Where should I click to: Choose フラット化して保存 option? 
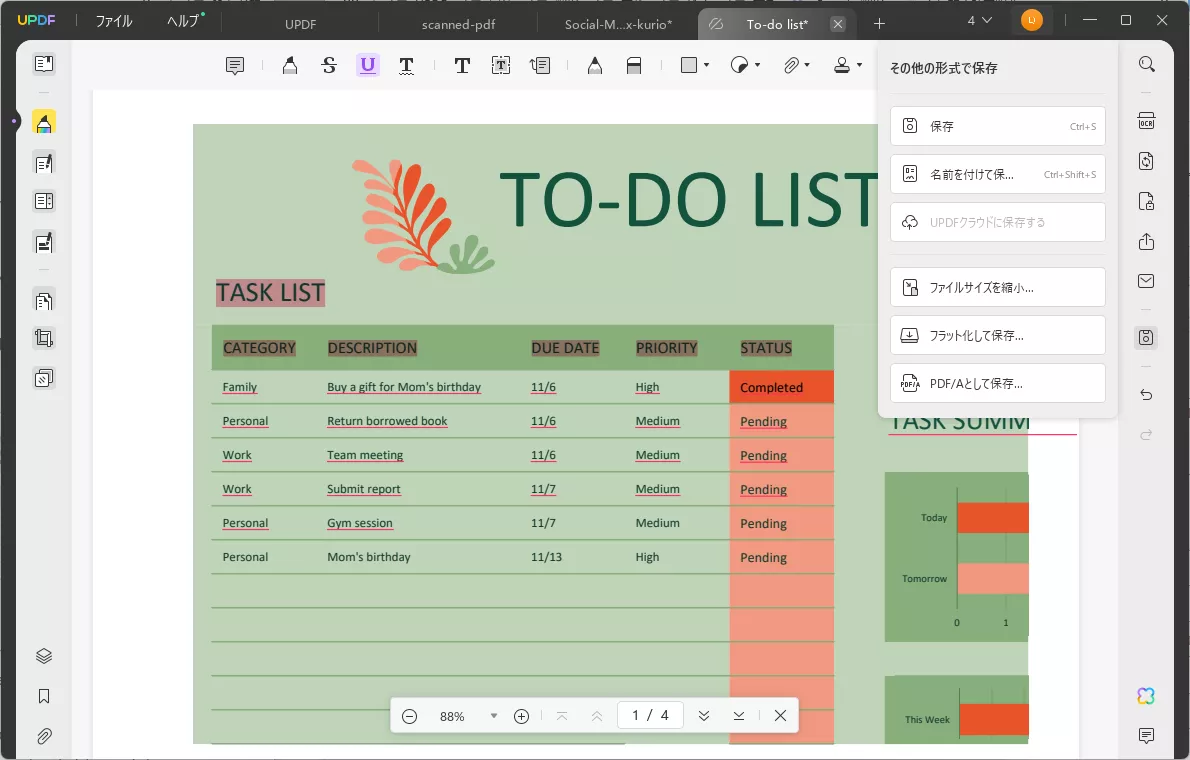(997, 335)
